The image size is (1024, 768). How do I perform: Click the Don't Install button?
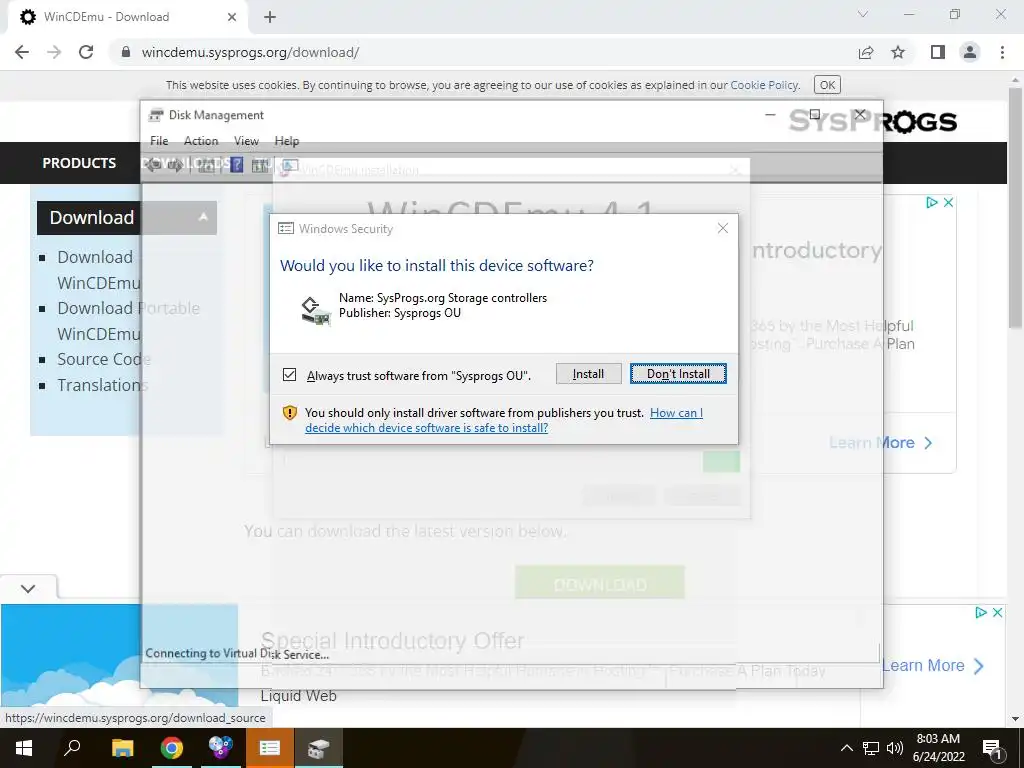678,374
